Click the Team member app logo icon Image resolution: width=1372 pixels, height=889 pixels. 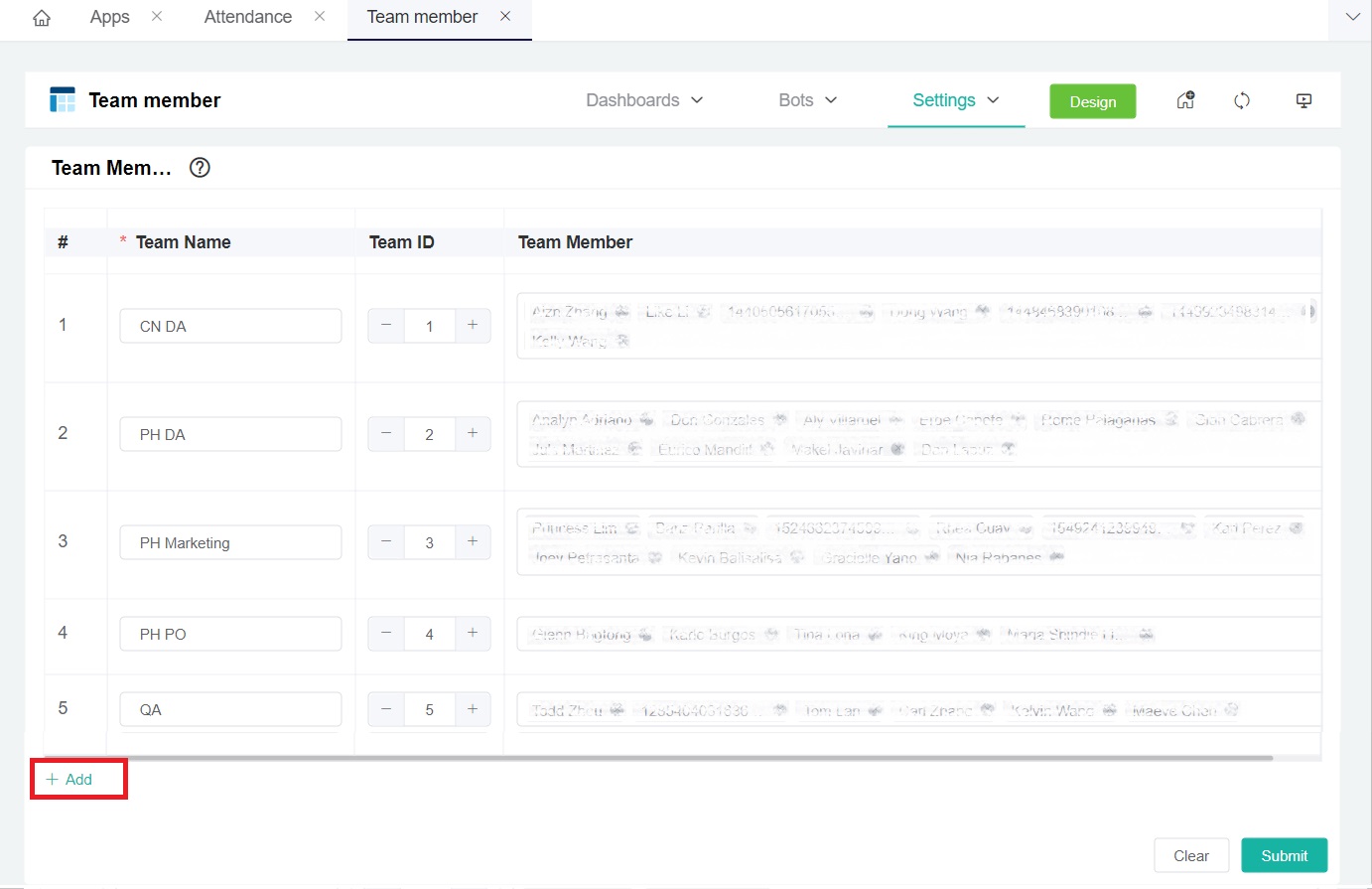[63, 100]
